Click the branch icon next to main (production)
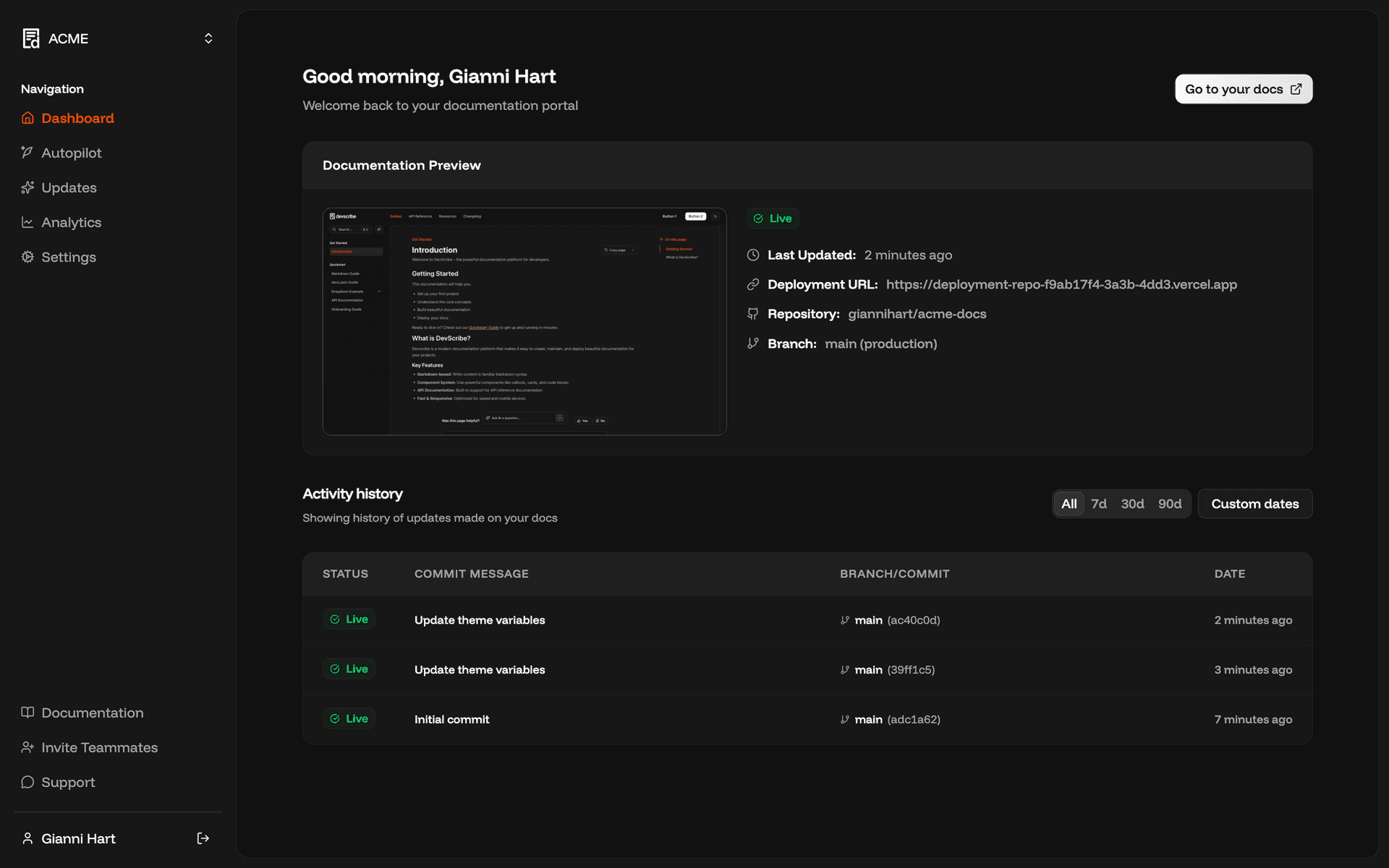The width and height of the screenshot is (1389, 868). (752, 343)
